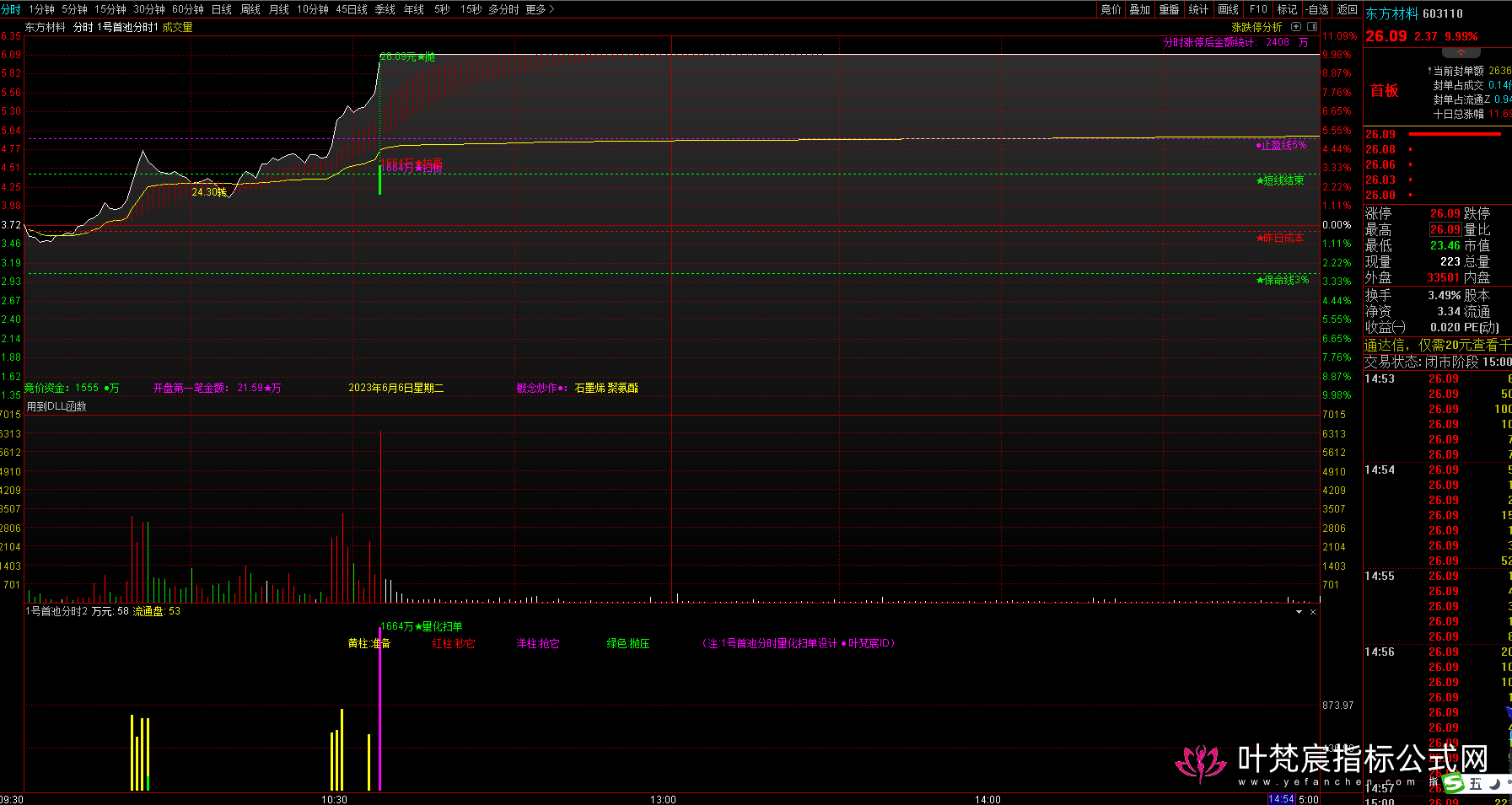The image size is (1512, 805).
Task: Click the Sogou input method S icon
Action: (1453, 784)
